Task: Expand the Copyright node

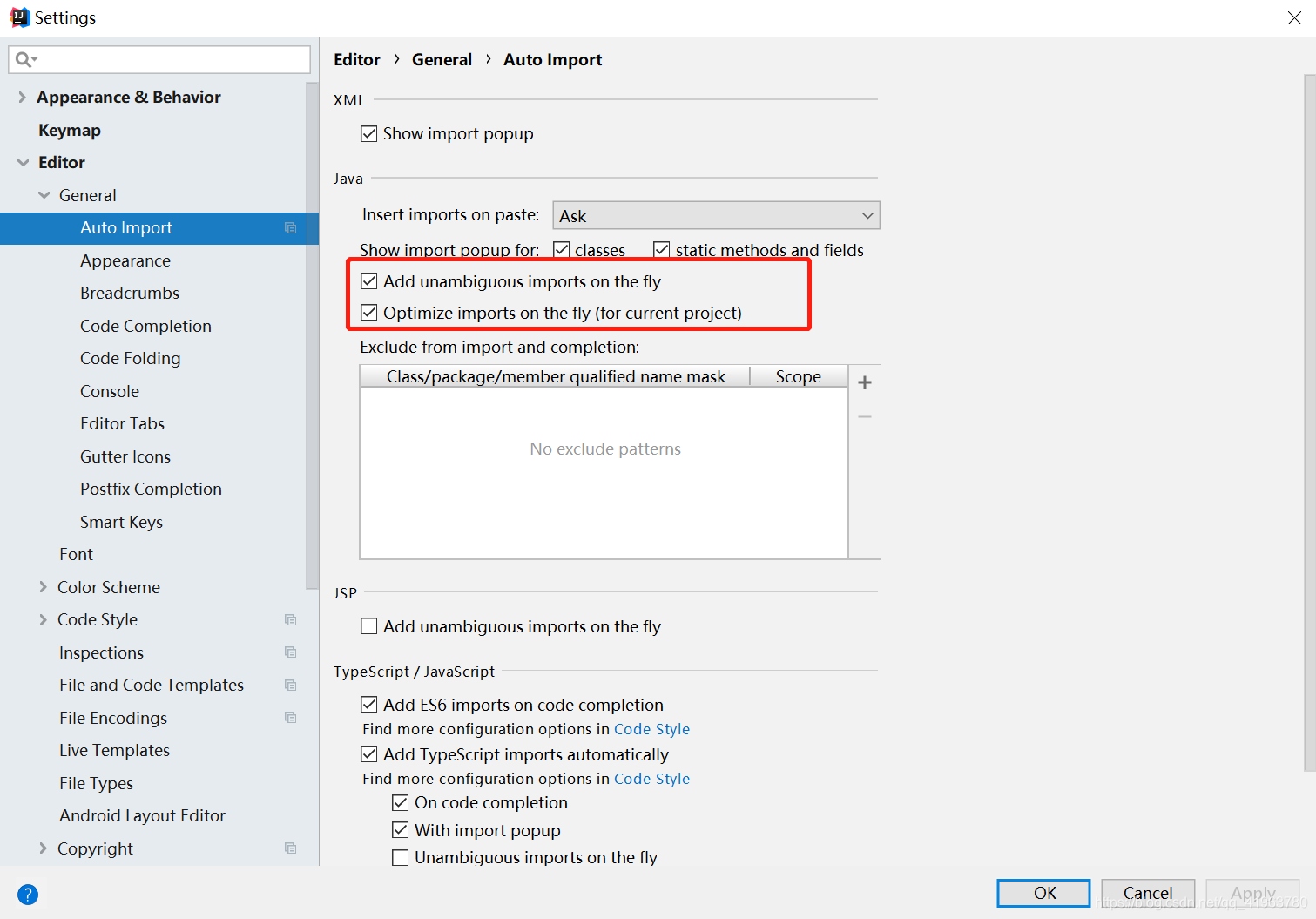Action: pos(43,848)
